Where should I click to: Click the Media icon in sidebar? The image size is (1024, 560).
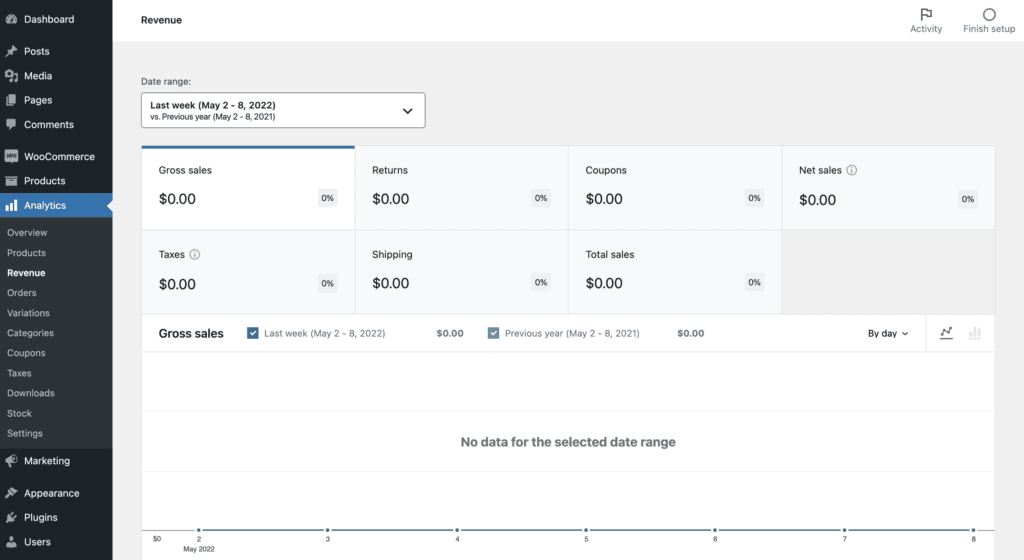tap(11, 76)
